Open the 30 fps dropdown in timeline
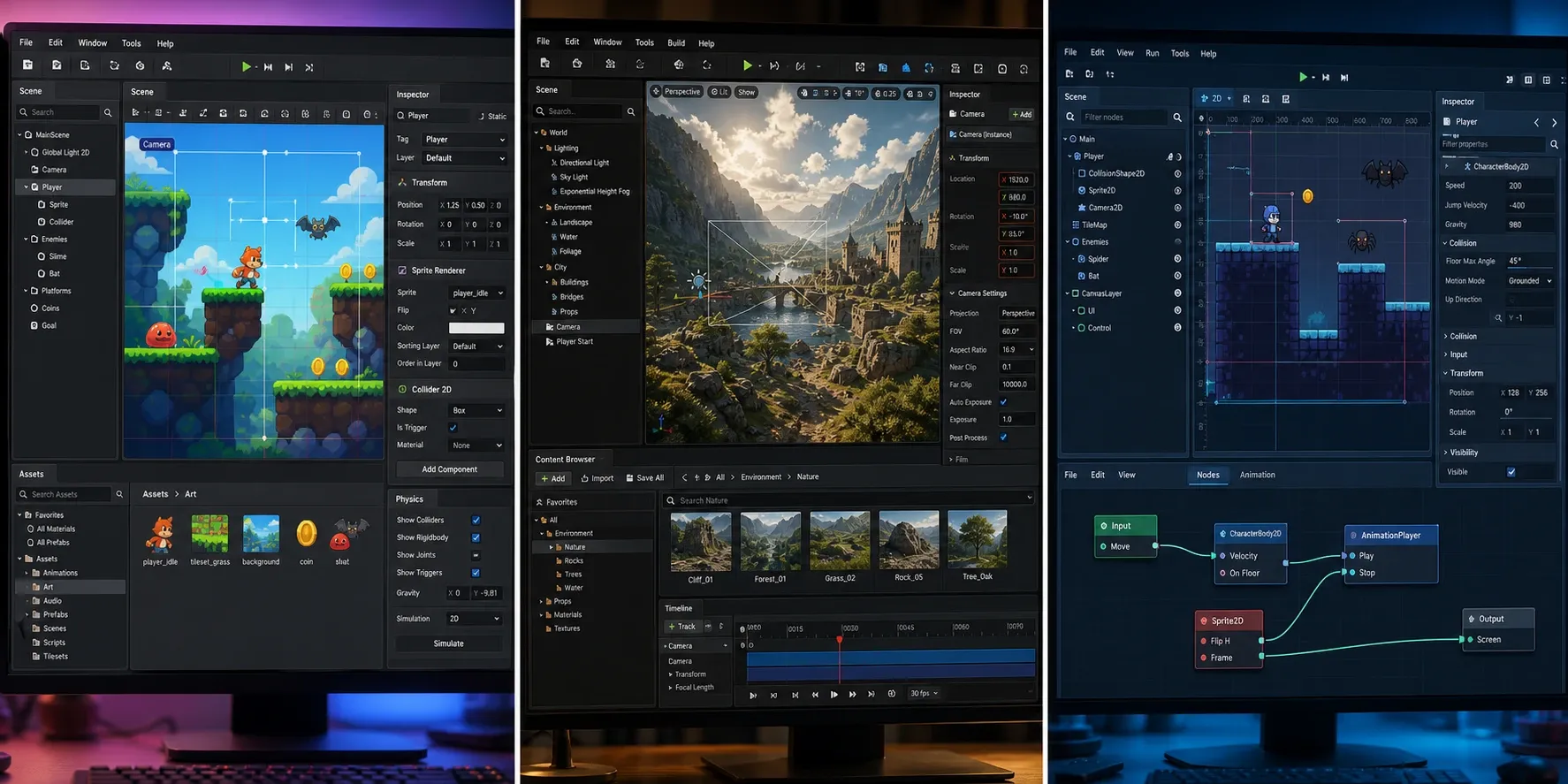Image resolution: width=1568 pixels, height=784 pixels. [924, 694]
